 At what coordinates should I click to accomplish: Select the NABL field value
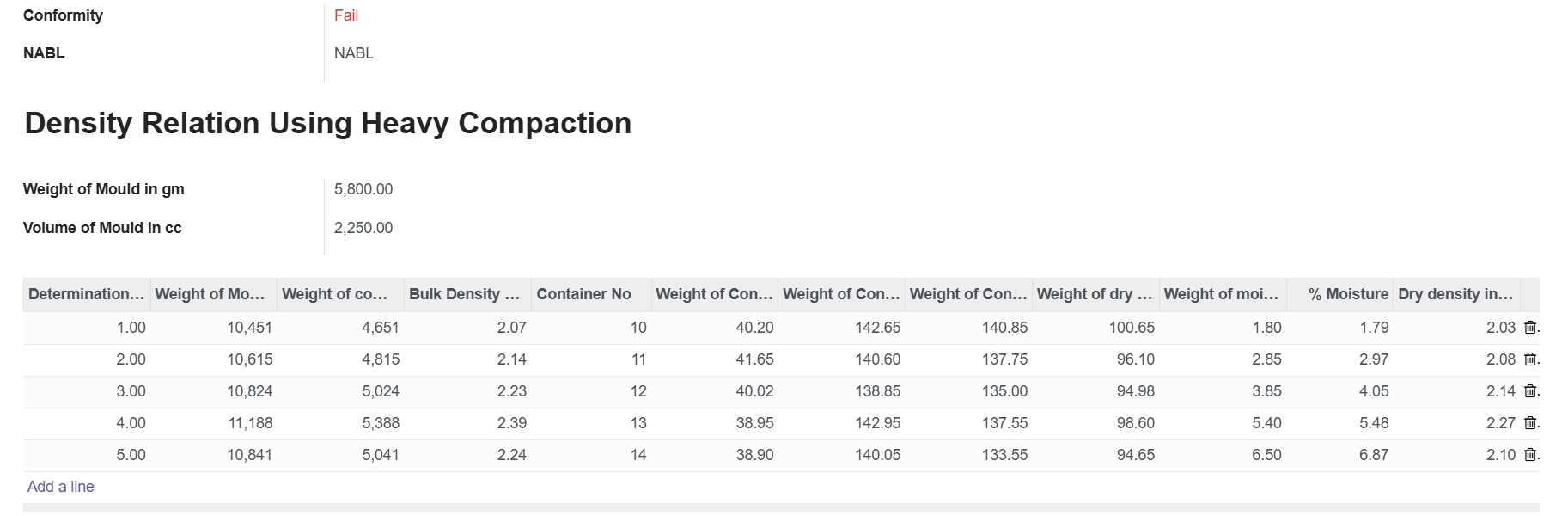coord(354,53)
